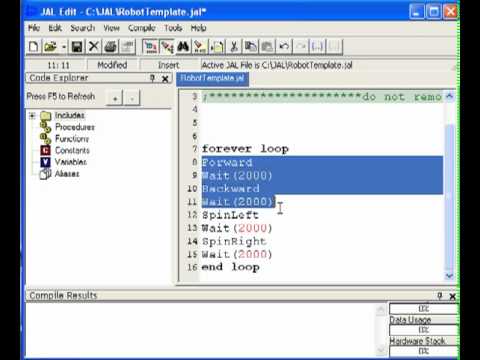
Task: Click the 'forever loop' code line
Action: [245, 149]
